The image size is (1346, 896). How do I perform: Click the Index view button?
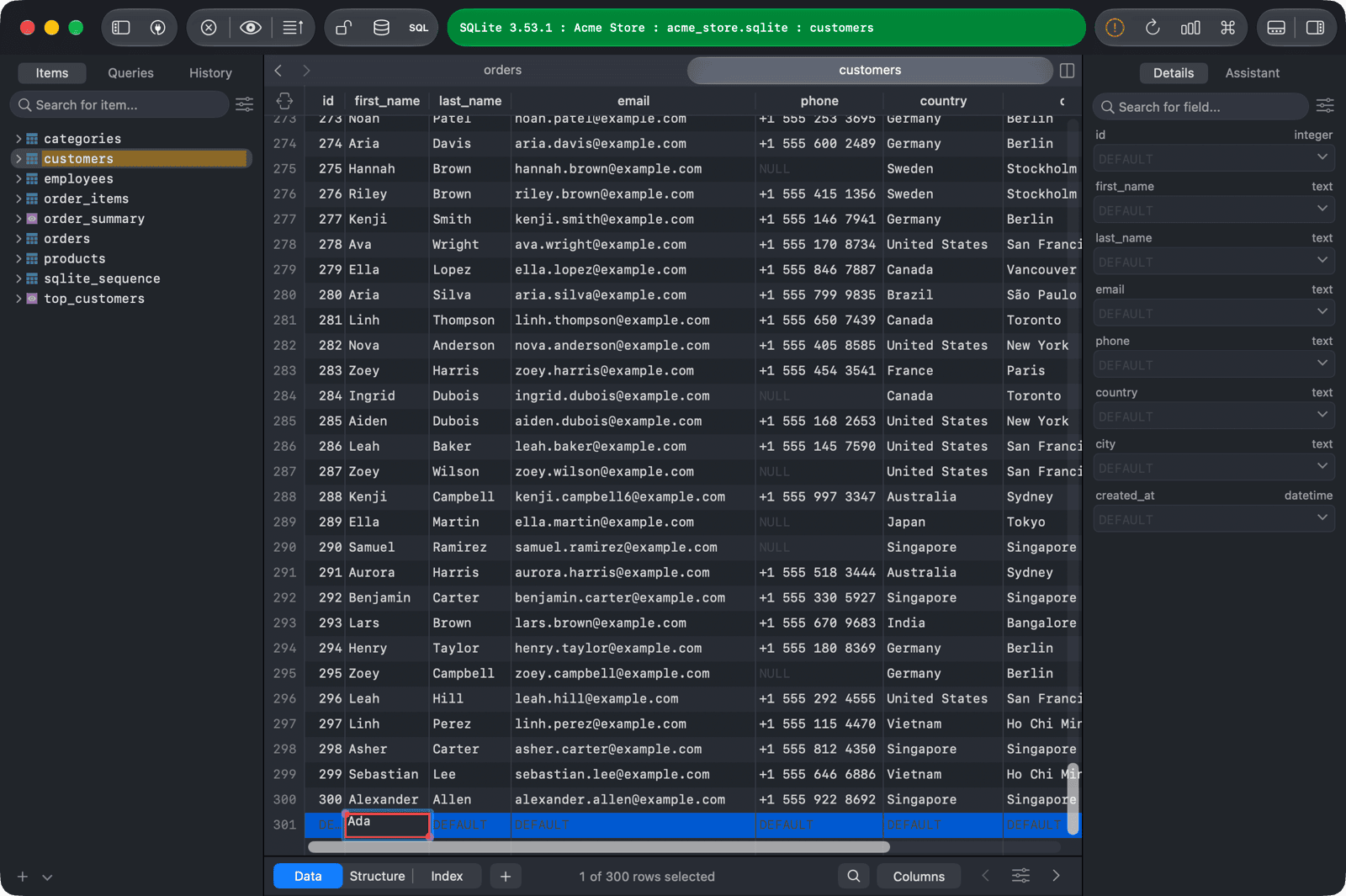pos(447,876)
